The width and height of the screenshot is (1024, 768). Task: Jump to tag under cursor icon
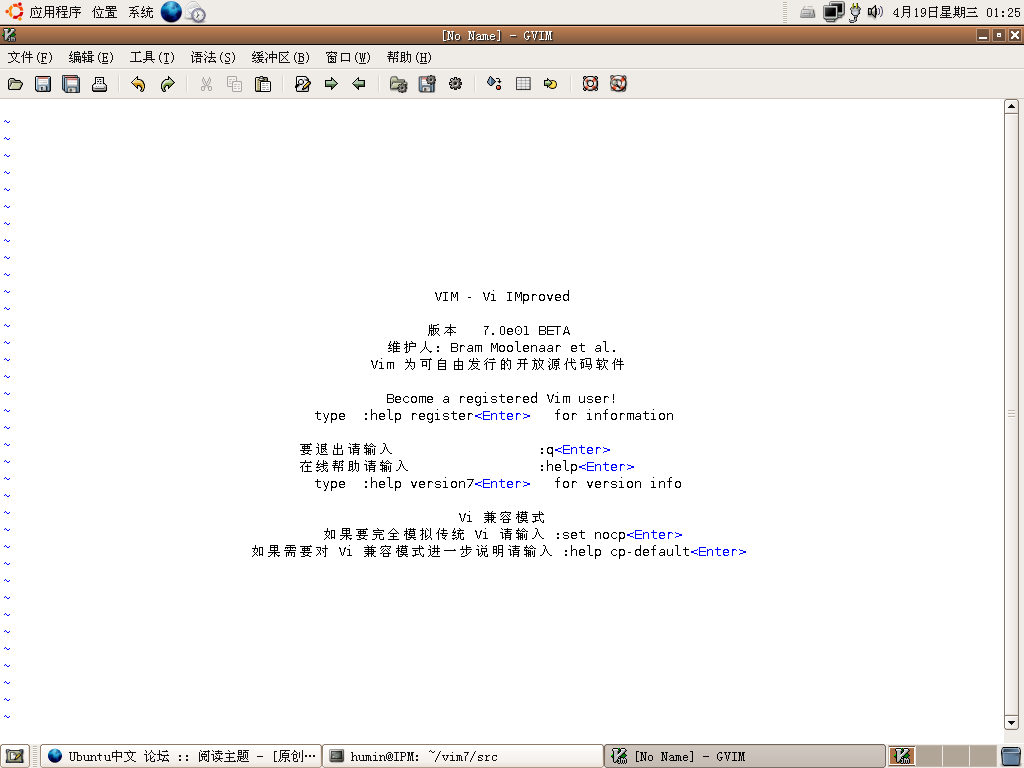point(551,84)
